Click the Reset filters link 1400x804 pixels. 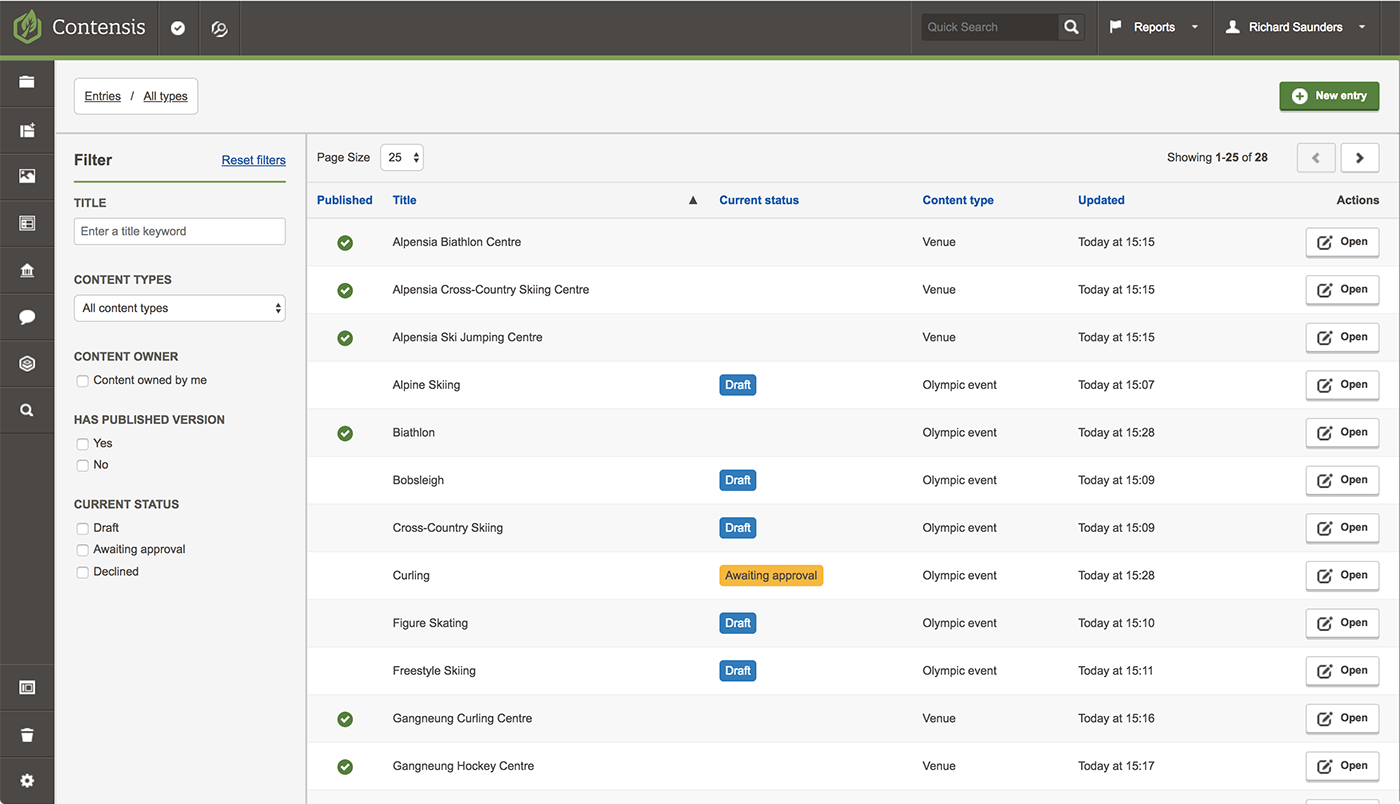click(254, 160)
